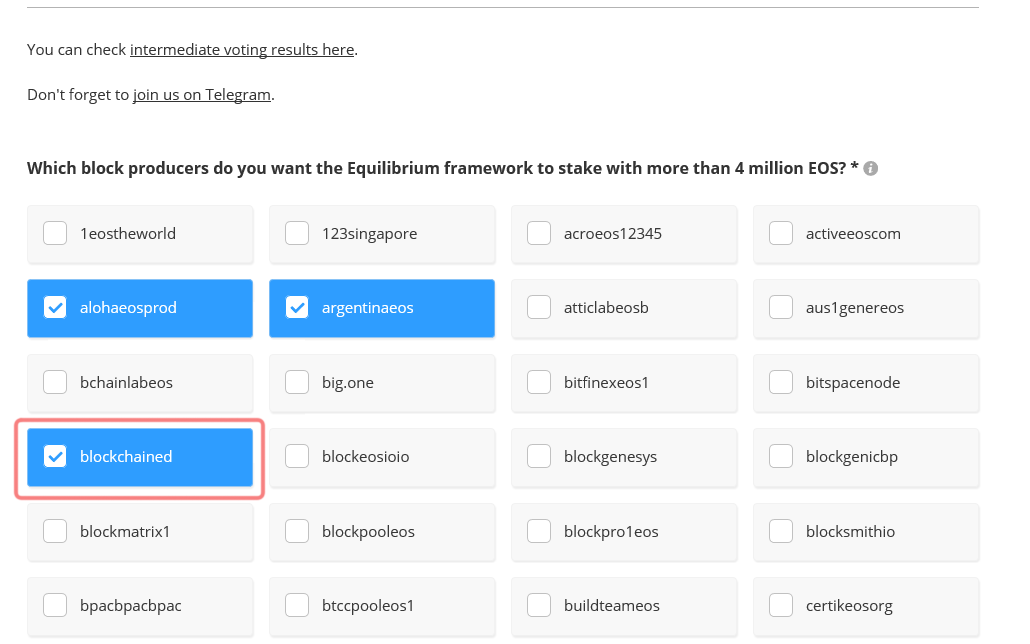Tick the acroeos12345 checkbox
This screenshot has width=1030, height=644.
pos(539,233)
